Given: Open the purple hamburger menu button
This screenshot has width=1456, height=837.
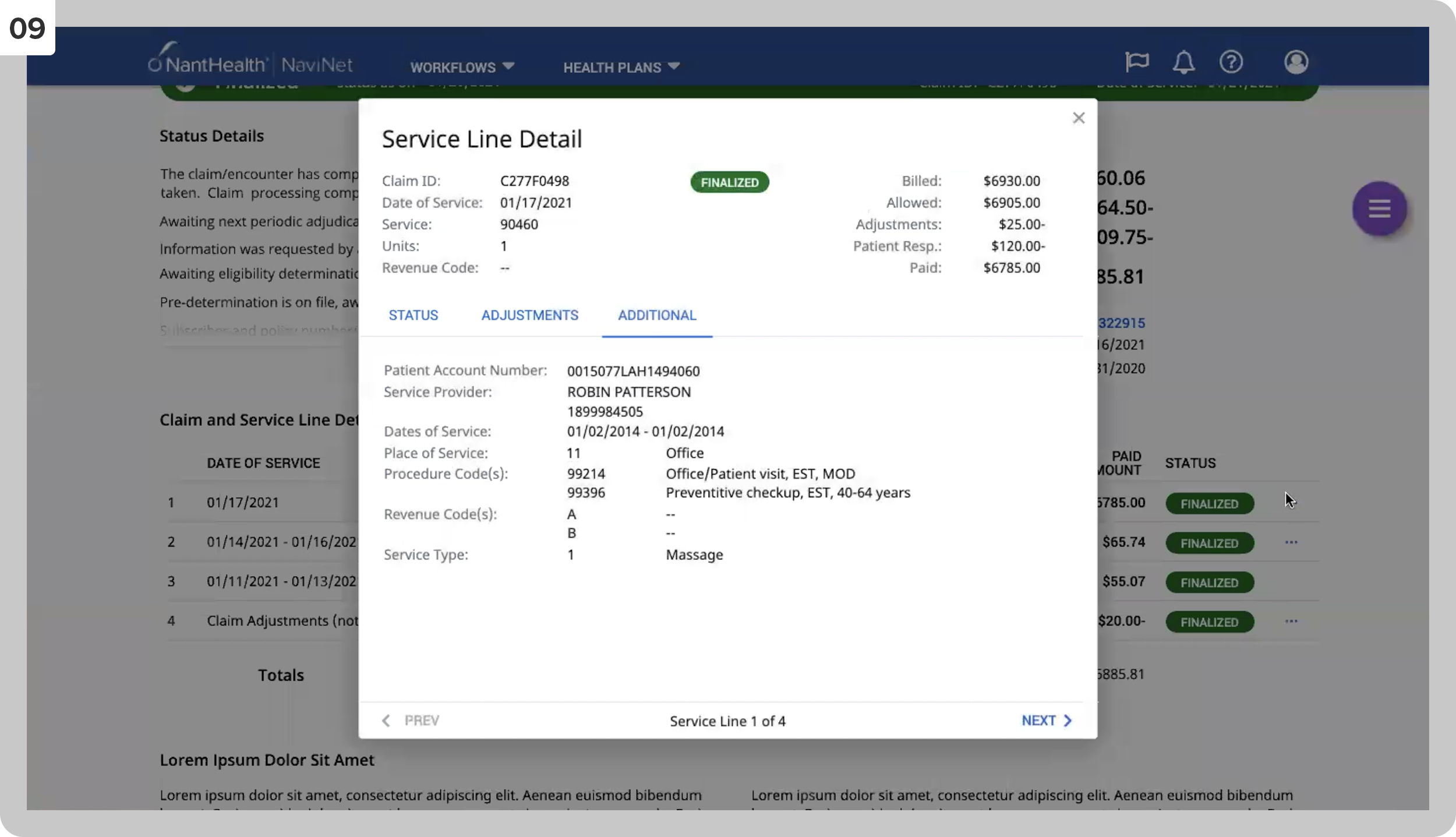Looking at the screenshot, I should (1379, 209).
